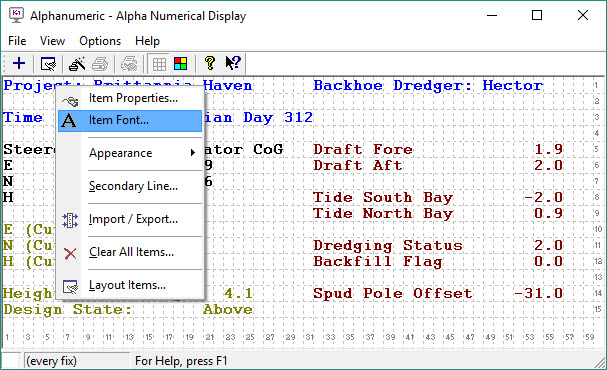
Task: Click the red X Clear All icon
Action: [x=70, y=253]
